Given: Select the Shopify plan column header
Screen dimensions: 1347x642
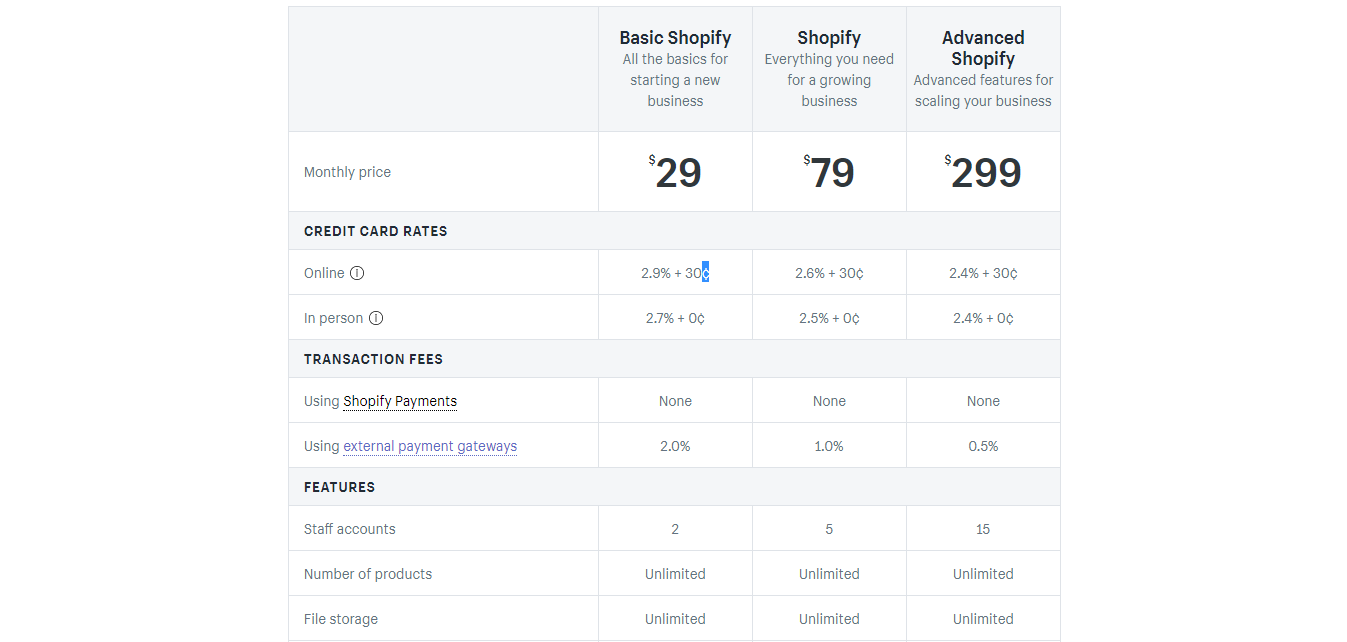Looking at the screenshot, I should coord(829,37).
